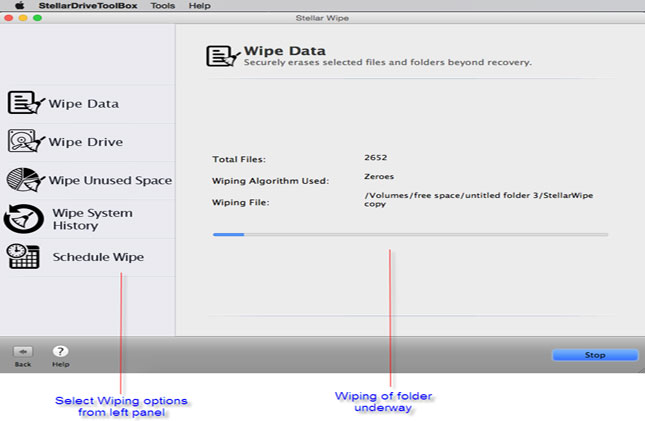645x421 pixels.
Task: Click the Wipe System History icon
Action: [23, 219]
